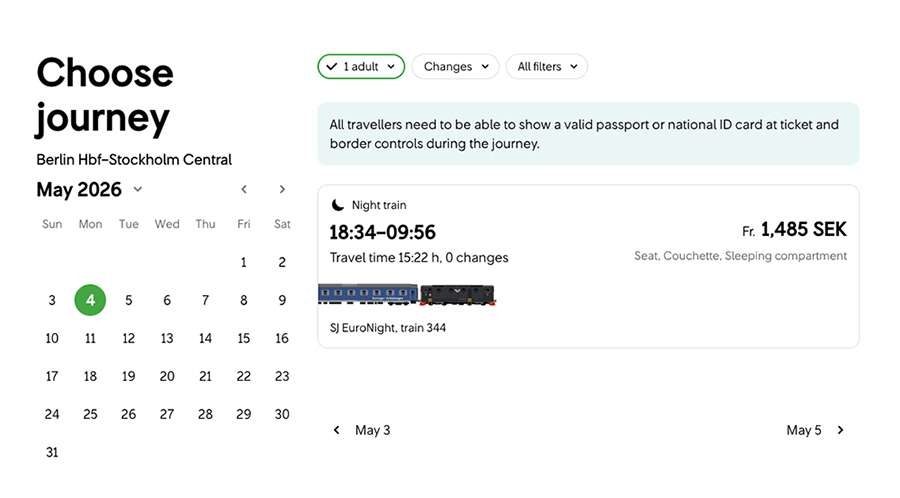Choose May 15 in the calendar
The width and height of the screenshot is (900, 498).
point(244,338)
